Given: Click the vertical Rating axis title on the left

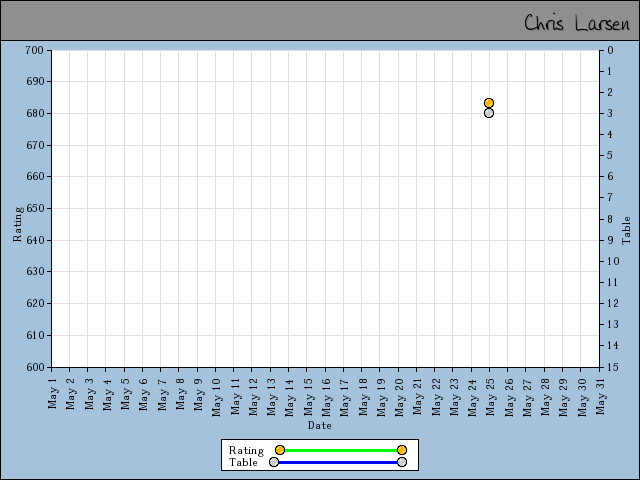Looking at the screenshot, I should [x=17, y=225].
